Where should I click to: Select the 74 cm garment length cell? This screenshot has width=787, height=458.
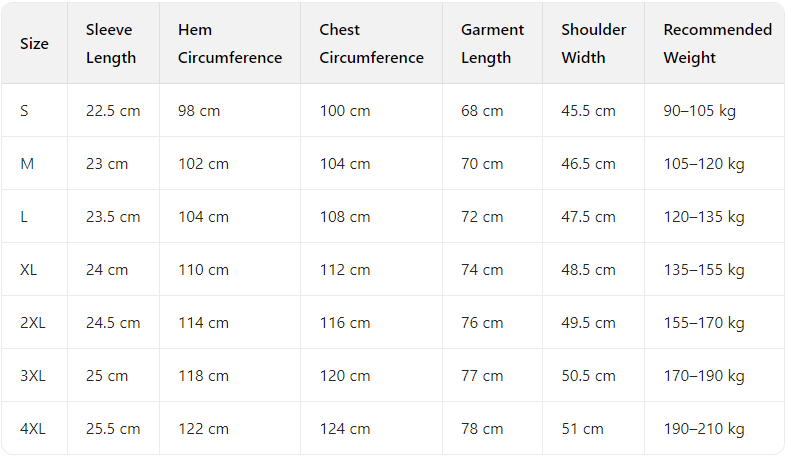(482, 270)
